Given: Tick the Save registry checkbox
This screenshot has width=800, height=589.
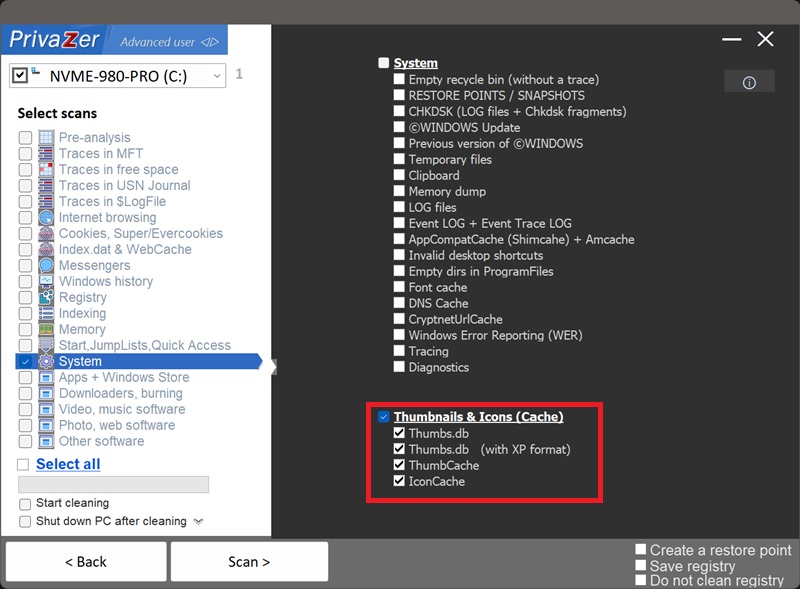Looking at the screenshot, I should (x=640, y=565).
